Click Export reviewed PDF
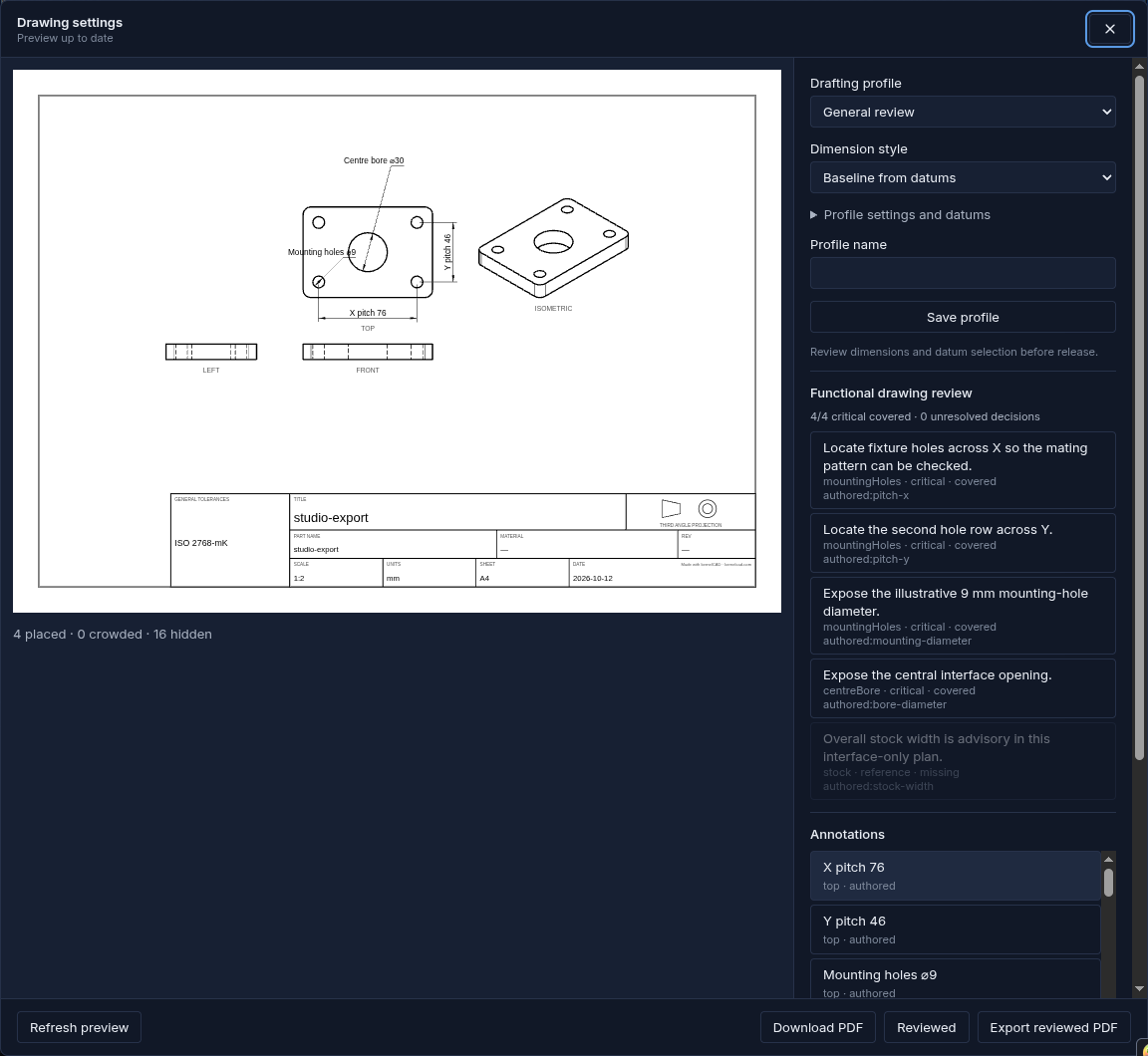 click(1053, 1027)
